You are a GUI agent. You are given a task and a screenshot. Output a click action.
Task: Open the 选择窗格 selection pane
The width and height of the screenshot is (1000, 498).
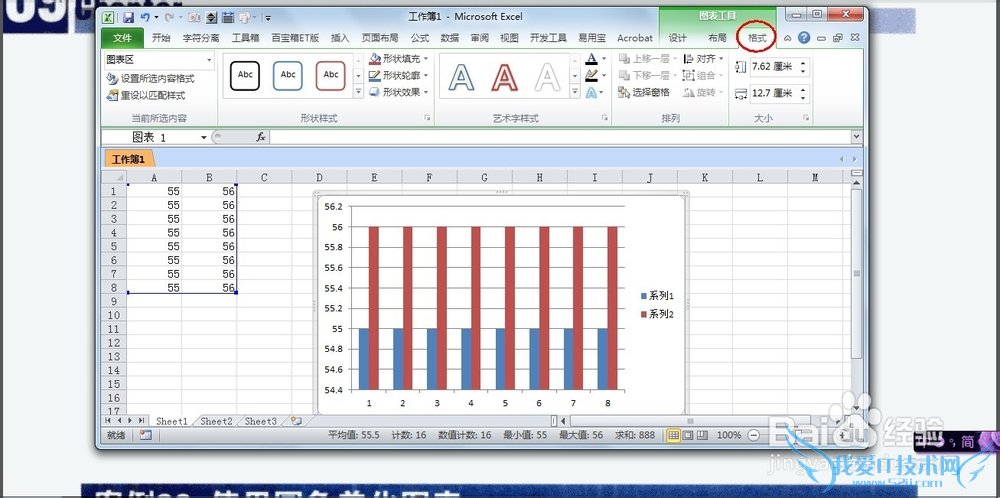click(x=645, y=92)
